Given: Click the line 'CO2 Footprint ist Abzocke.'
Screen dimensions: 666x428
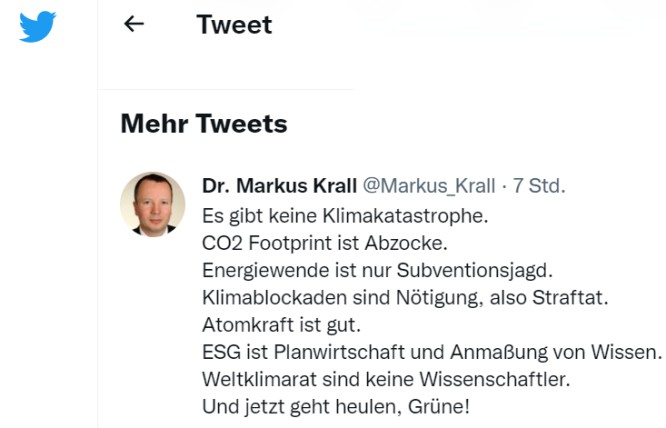Looking at the screenshot, I should [309, 241].
